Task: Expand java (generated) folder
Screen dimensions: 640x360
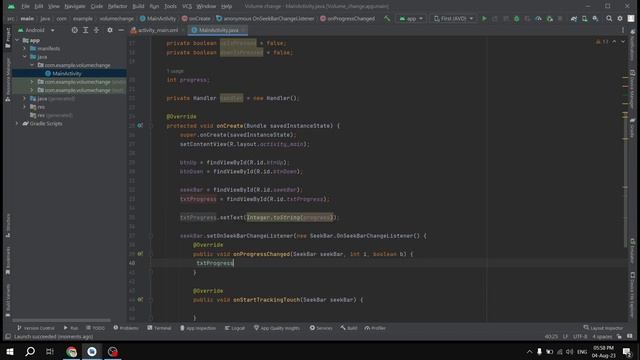Action: 24,98
